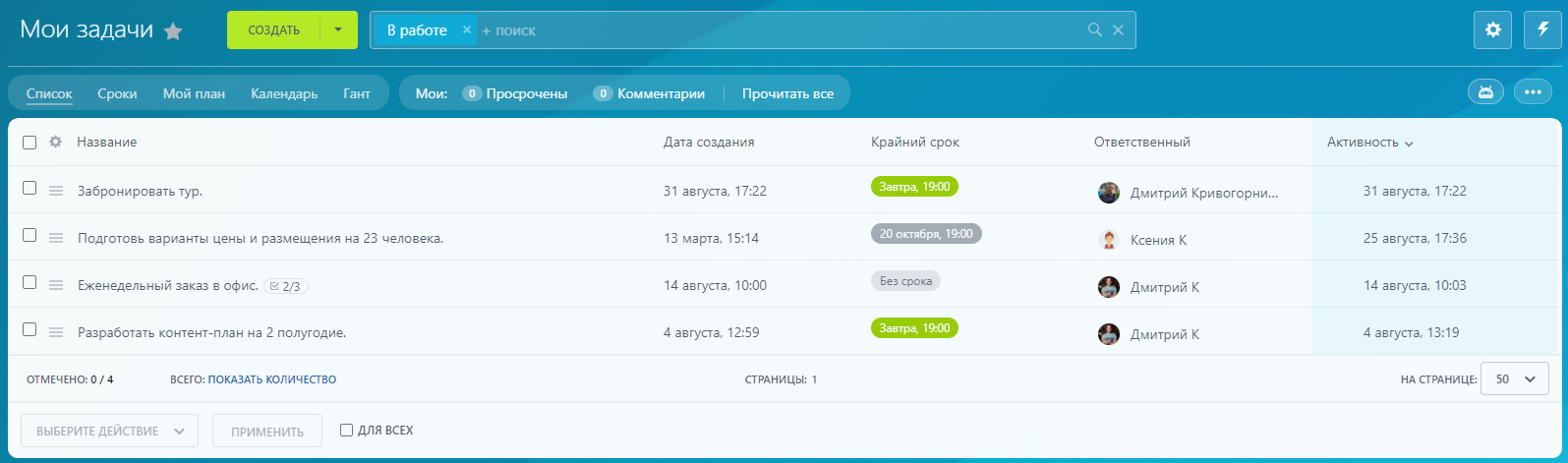Change Завтра, 19:00 deadline for контент-план task
The image size is (1568, 463).
point(914,328)
